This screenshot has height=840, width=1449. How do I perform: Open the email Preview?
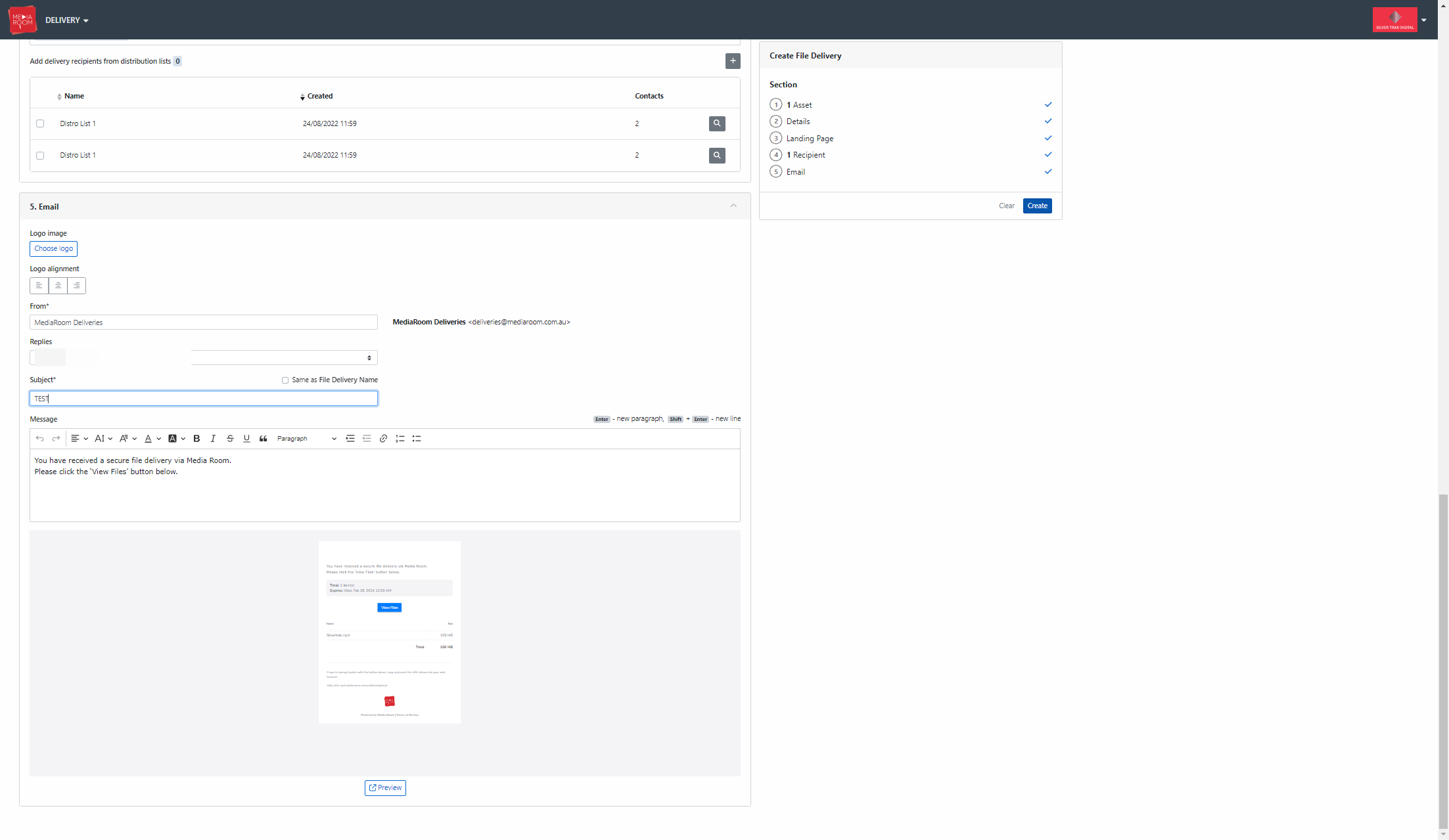pos(385,788)
